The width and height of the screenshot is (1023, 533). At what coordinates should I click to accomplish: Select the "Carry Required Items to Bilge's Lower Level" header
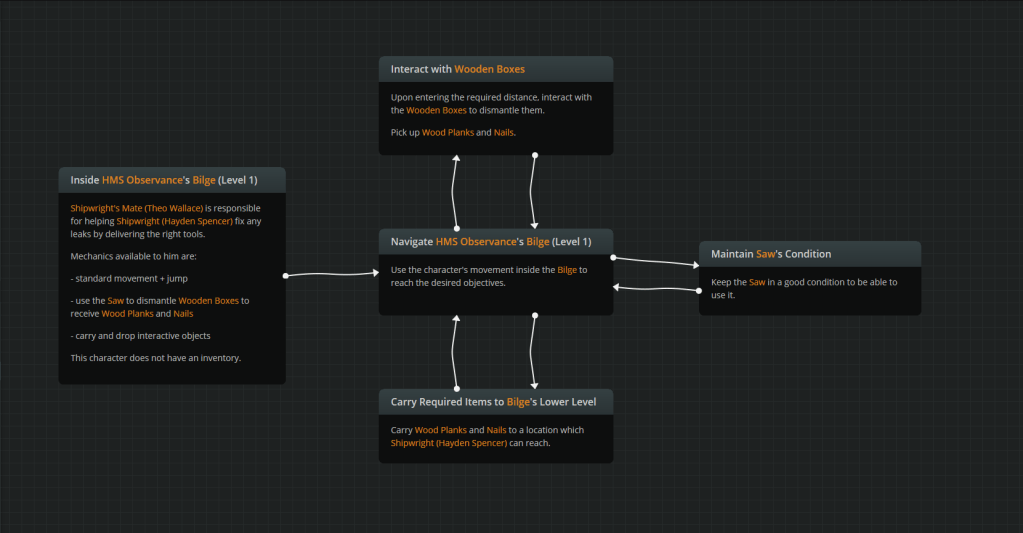[x=495, y=402]
